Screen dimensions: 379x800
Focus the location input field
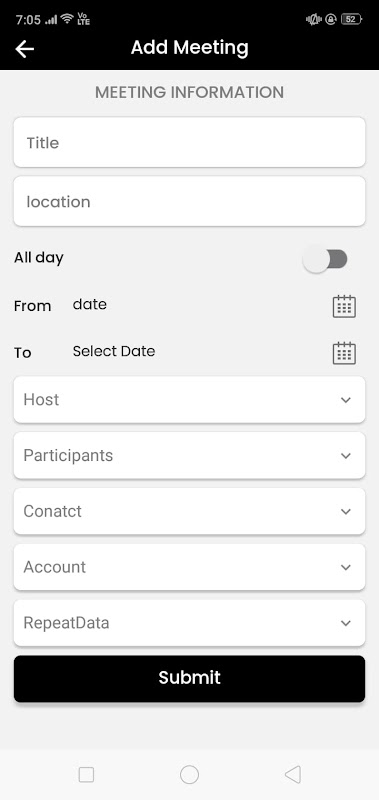tap(189, 201)
